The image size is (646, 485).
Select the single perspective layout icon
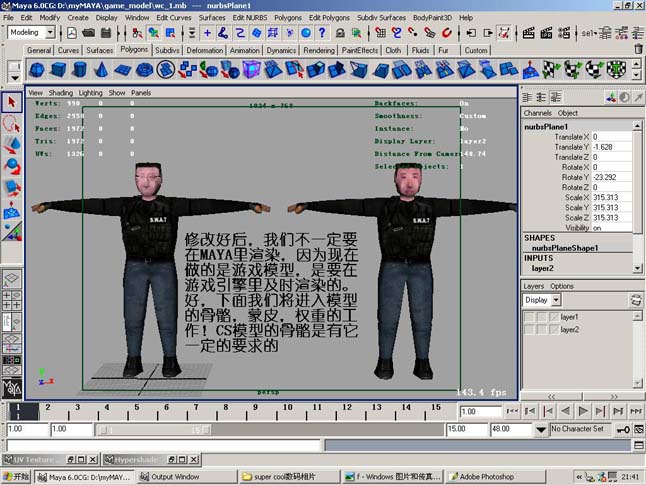pyautogui.click(x=12, y=278)
